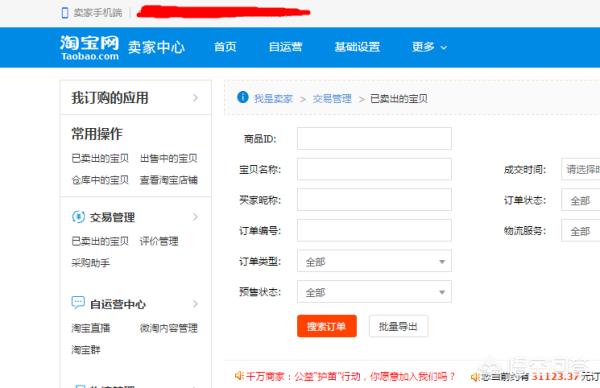Focus the 订单编号 input field
Screen dimensions: 600x388
coord(374,230)
